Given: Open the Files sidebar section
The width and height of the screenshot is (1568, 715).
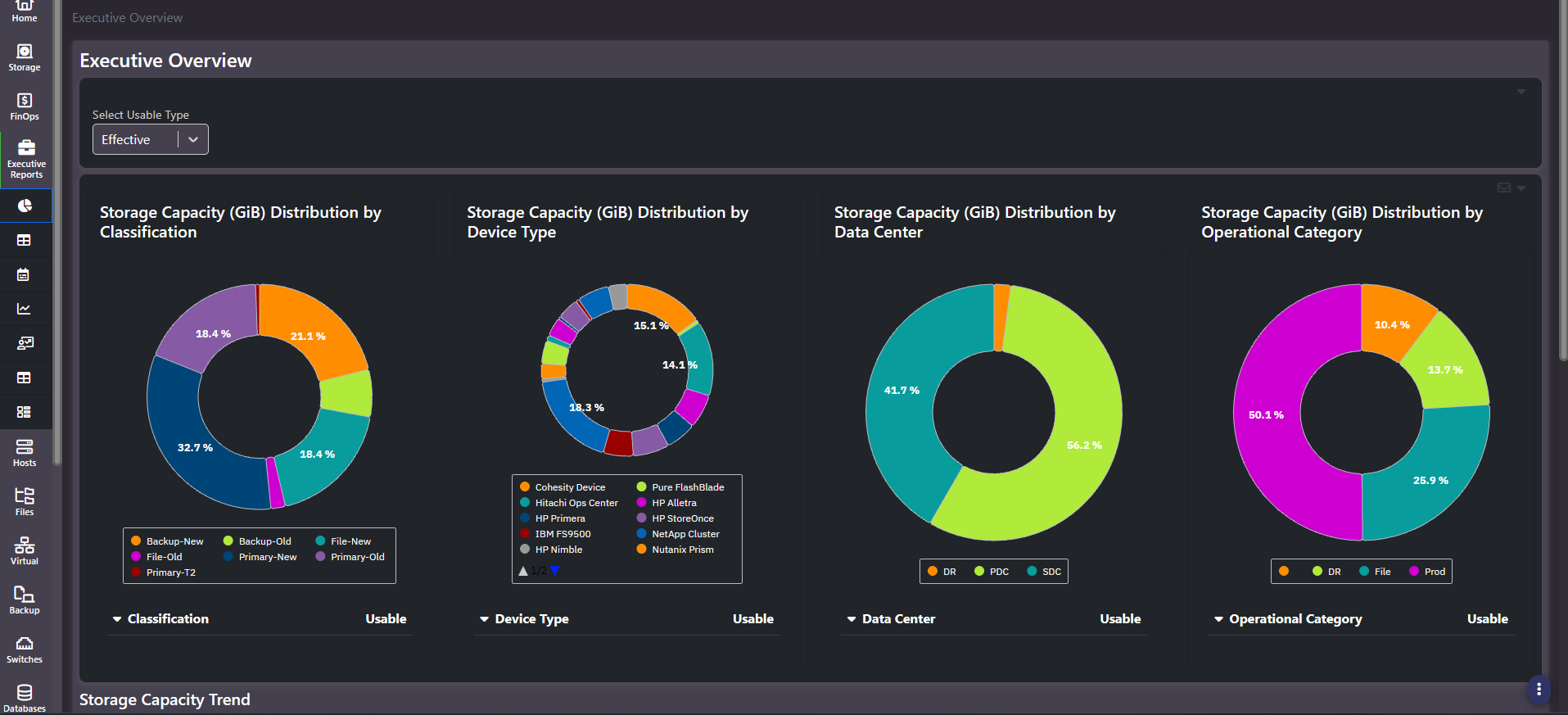Looking at the screenshot, I should pyautogui.click(x=25, y=503).
